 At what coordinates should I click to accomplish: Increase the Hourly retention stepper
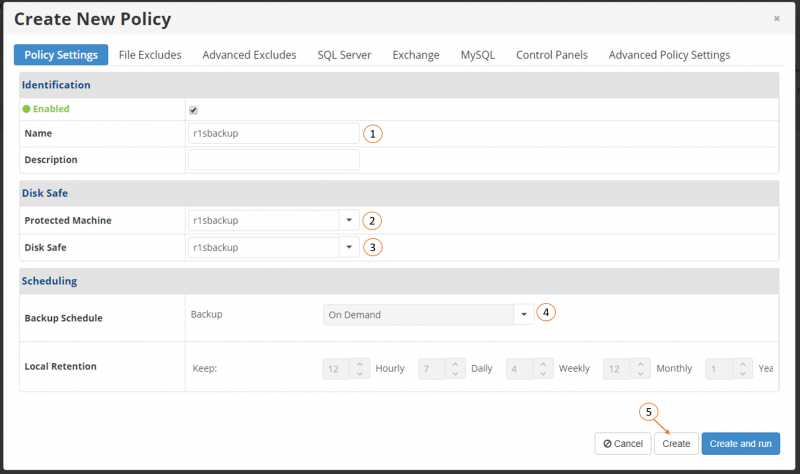[x=360, y=364]
